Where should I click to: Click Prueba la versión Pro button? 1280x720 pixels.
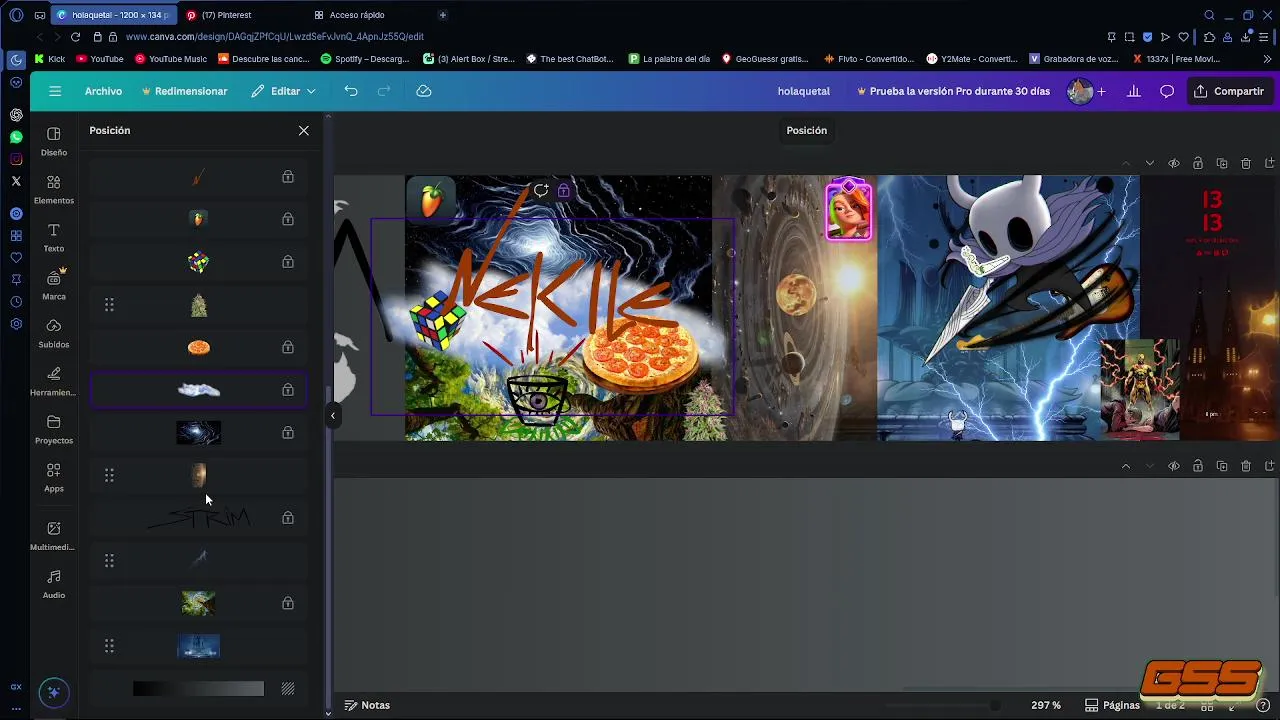click(954, 91)
